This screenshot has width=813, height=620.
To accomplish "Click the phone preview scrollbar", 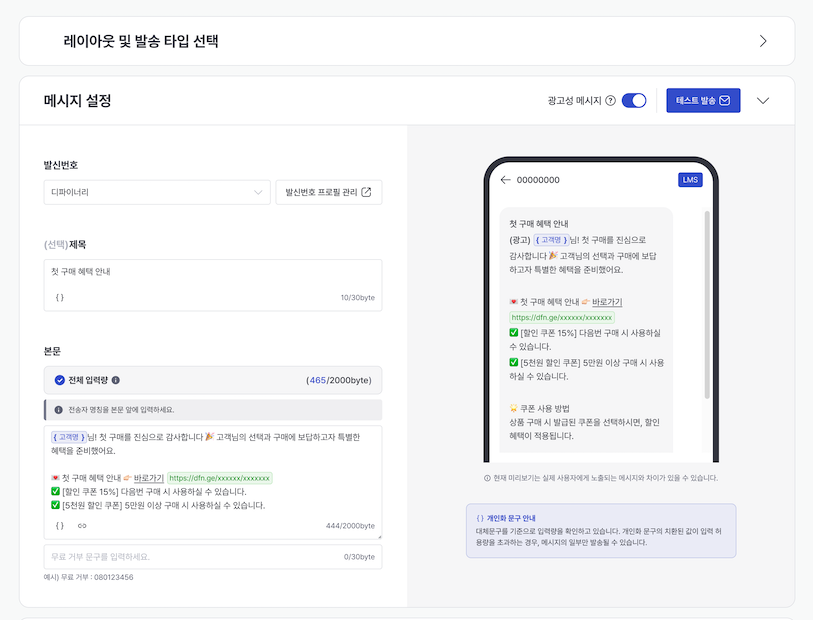I will pyautogui.click(x=707, y=305).
